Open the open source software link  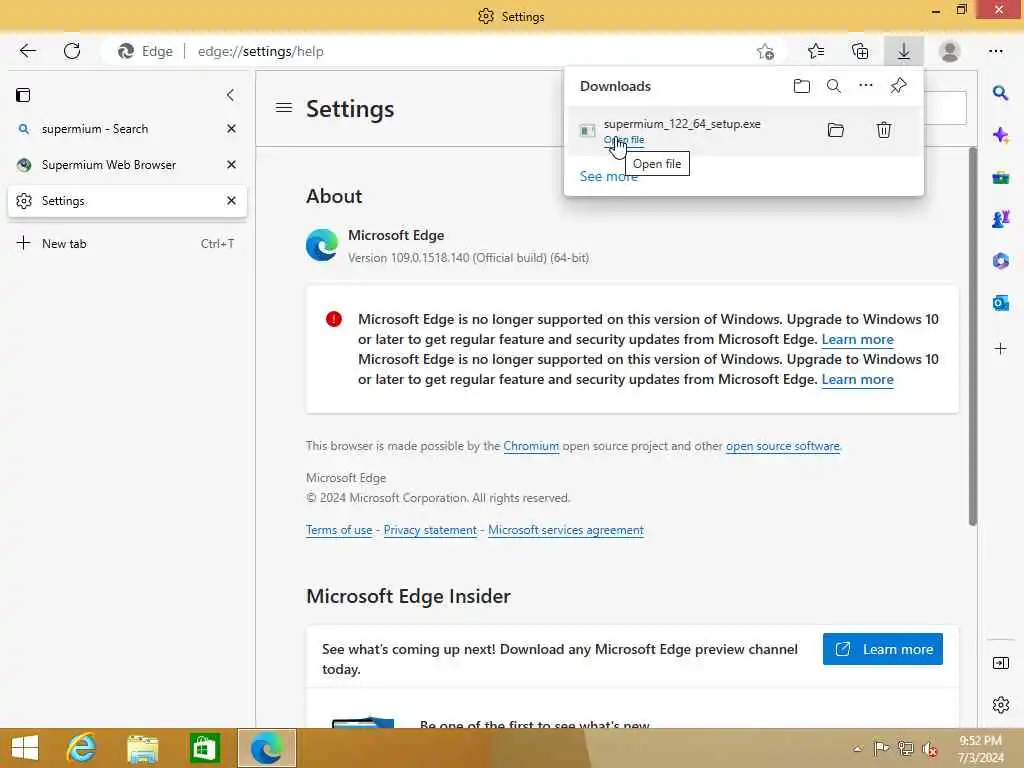pyautogui.click(x=782, y=446)
